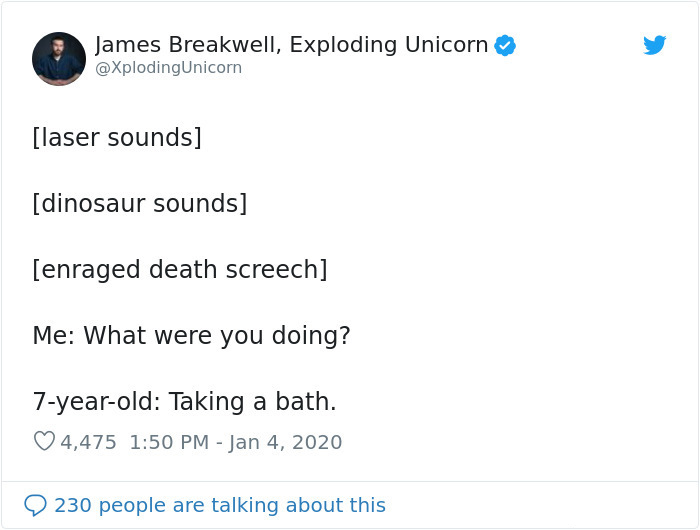This screenshot has width=700, height=530.
Task: Click the '[dinosaur sounds]' tweet line
Action: click(x=139, y=204)
